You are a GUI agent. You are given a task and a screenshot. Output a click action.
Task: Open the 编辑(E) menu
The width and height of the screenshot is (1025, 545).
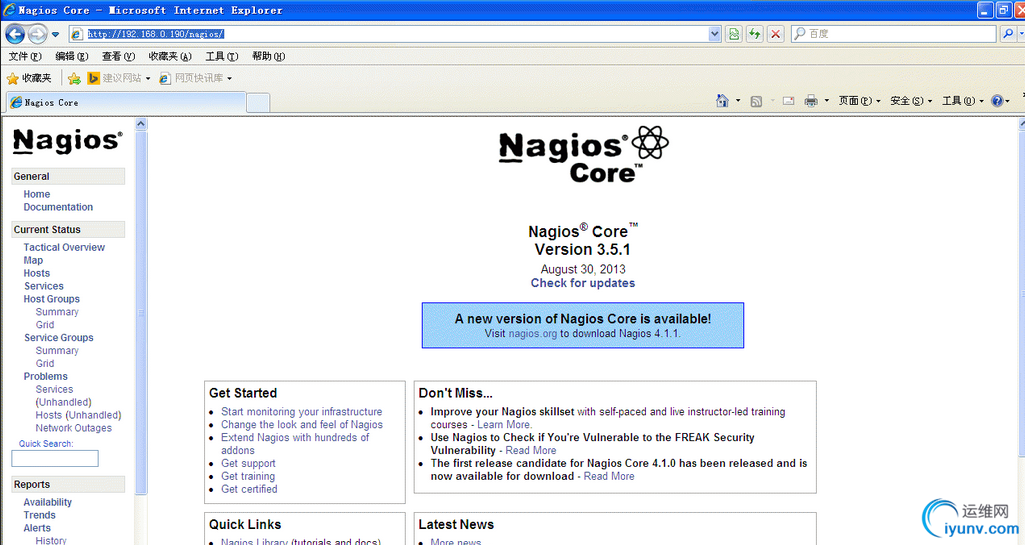tap(72, 56)
